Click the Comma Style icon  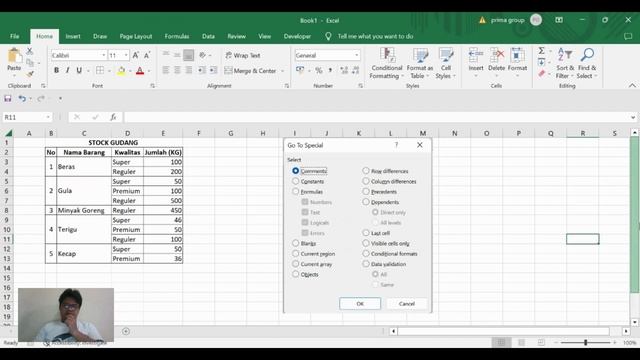(x=330, y=71)
